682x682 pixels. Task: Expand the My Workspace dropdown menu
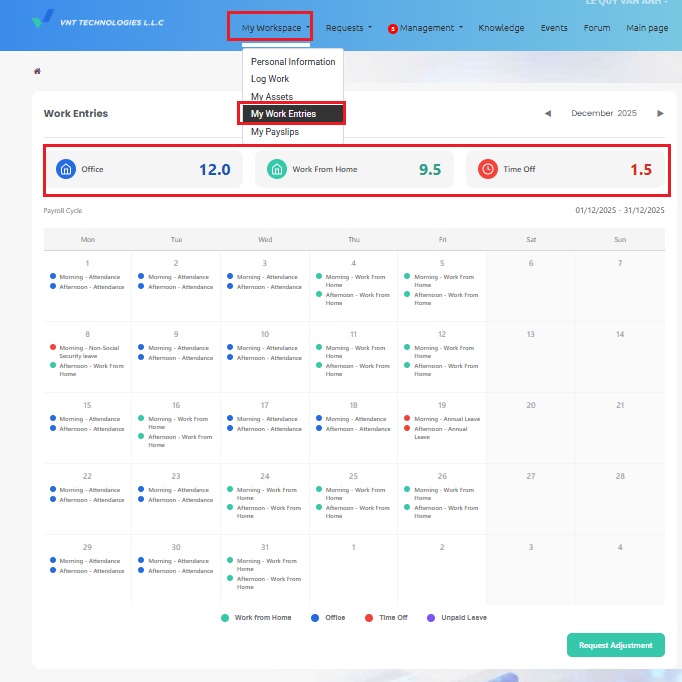(275, 28)
